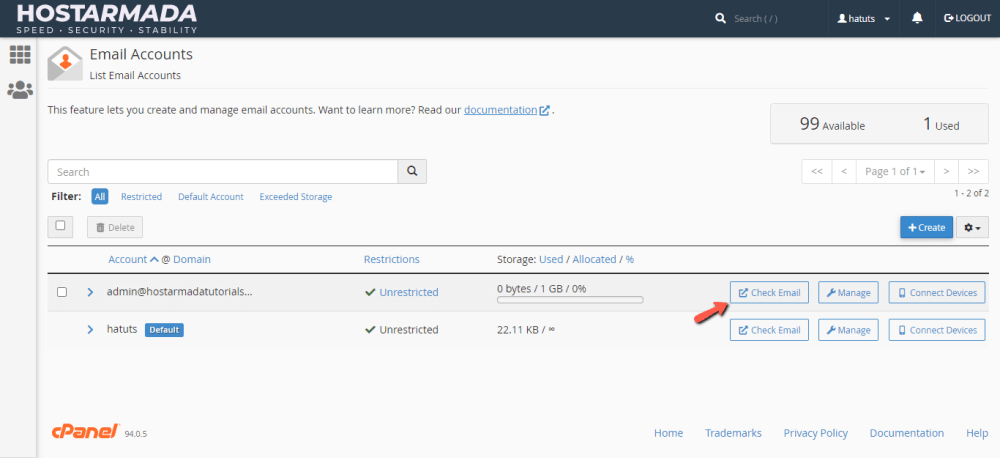Open the gear settings dropdown near Create

pos(973,227)
